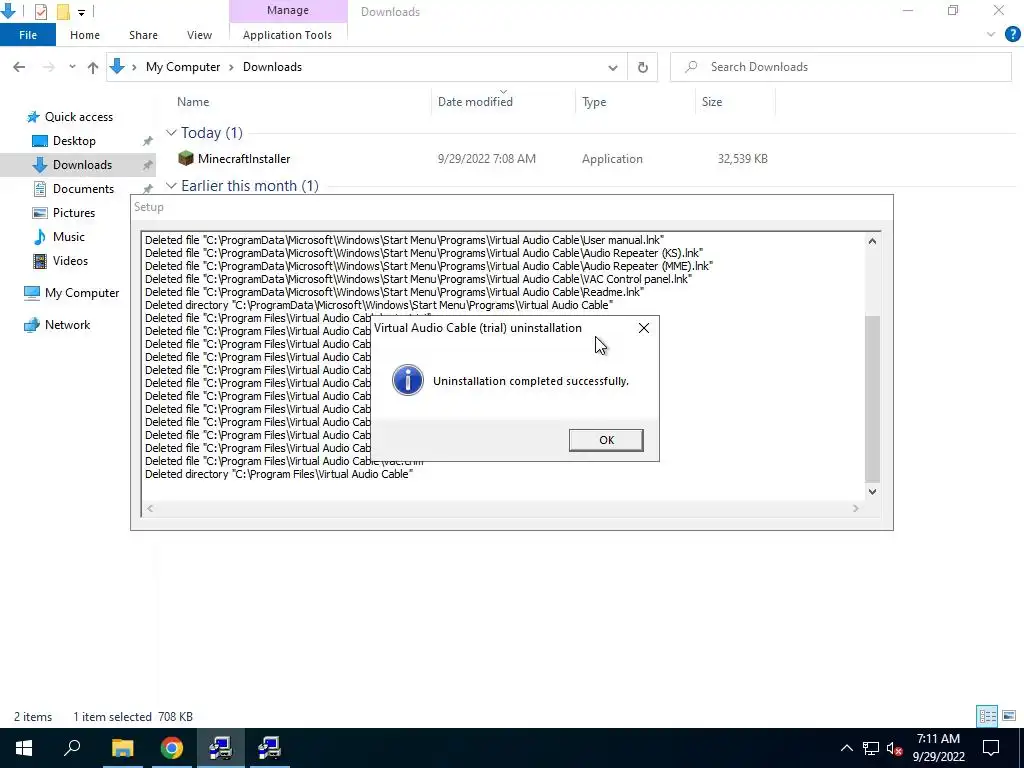
Task: Go back using the Back arrow
Action: (19, 67)
